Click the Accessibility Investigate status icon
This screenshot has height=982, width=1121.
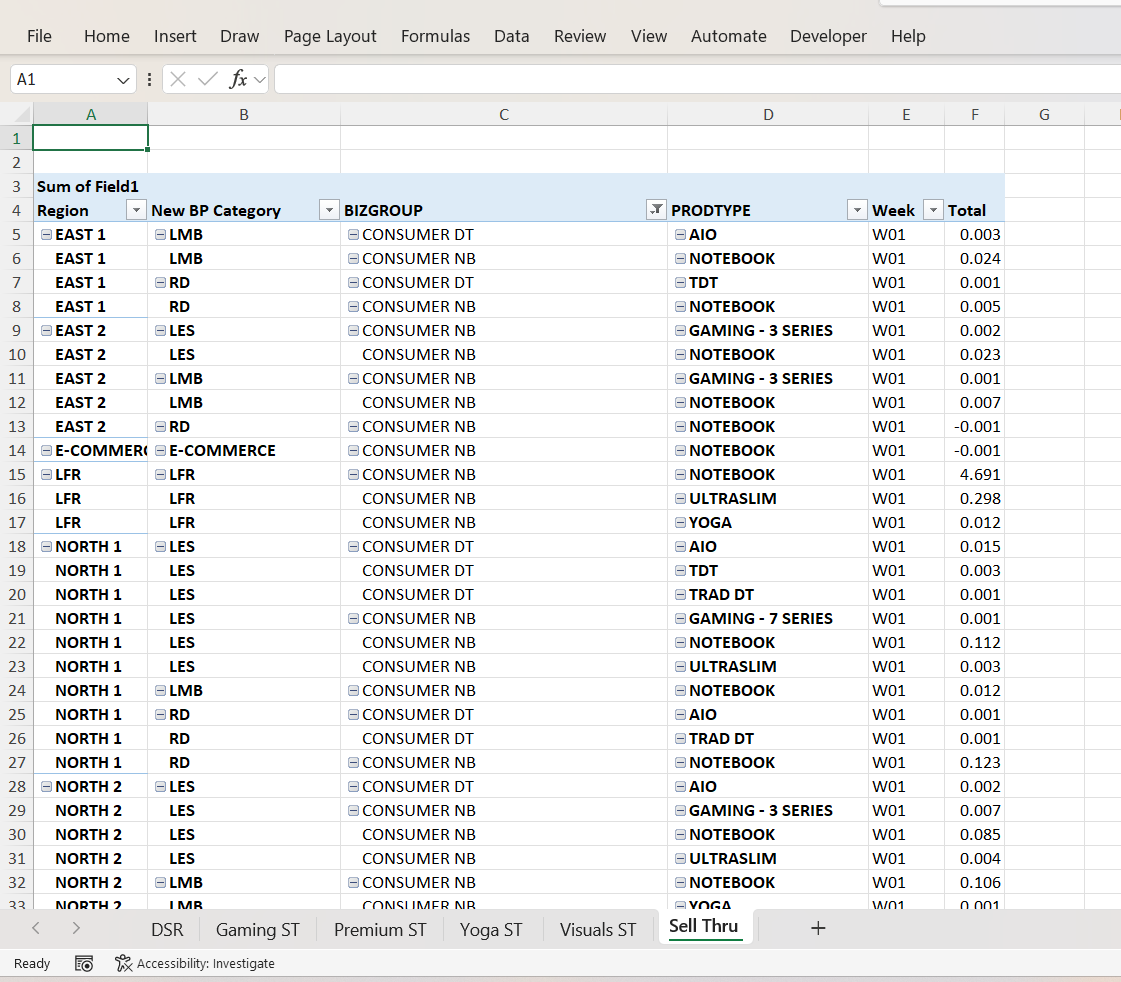tap(123, 963)
